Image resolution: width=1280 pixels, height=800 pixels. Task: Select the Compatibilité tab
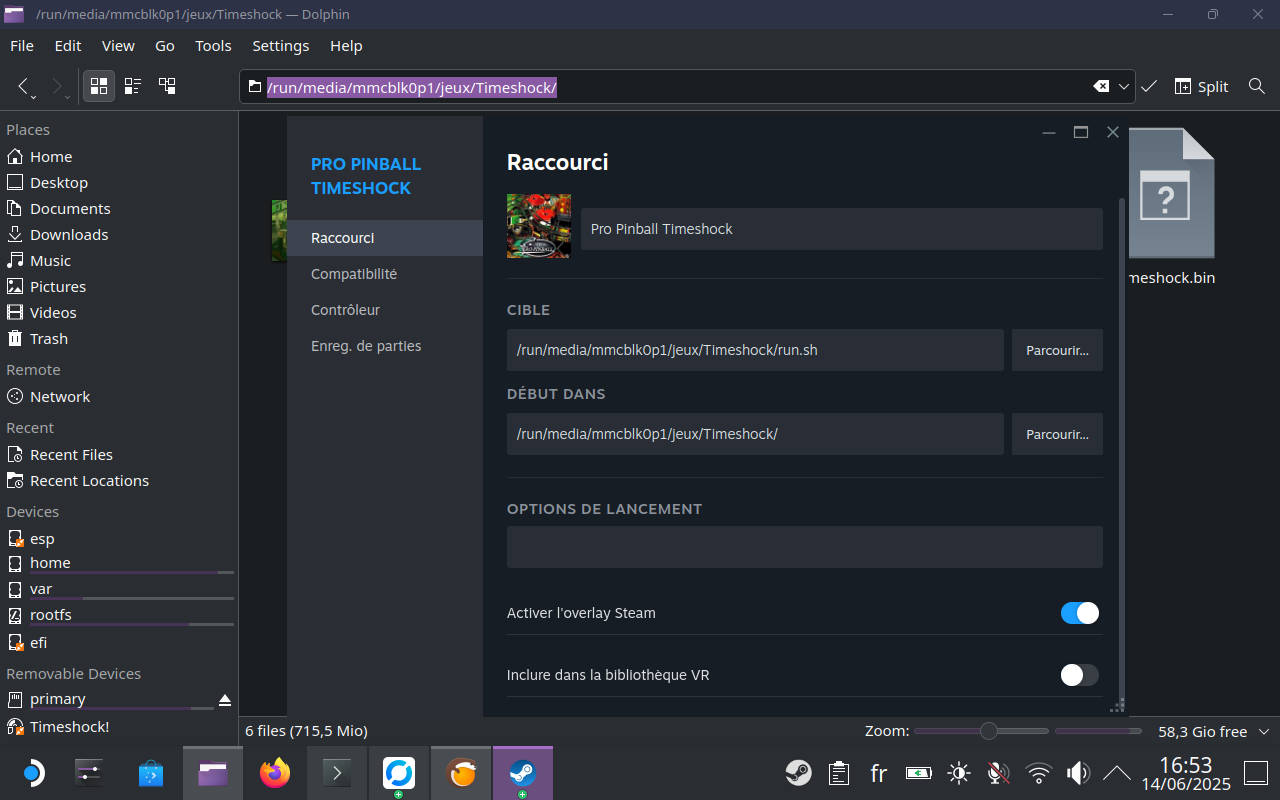[x=385, y=274]
